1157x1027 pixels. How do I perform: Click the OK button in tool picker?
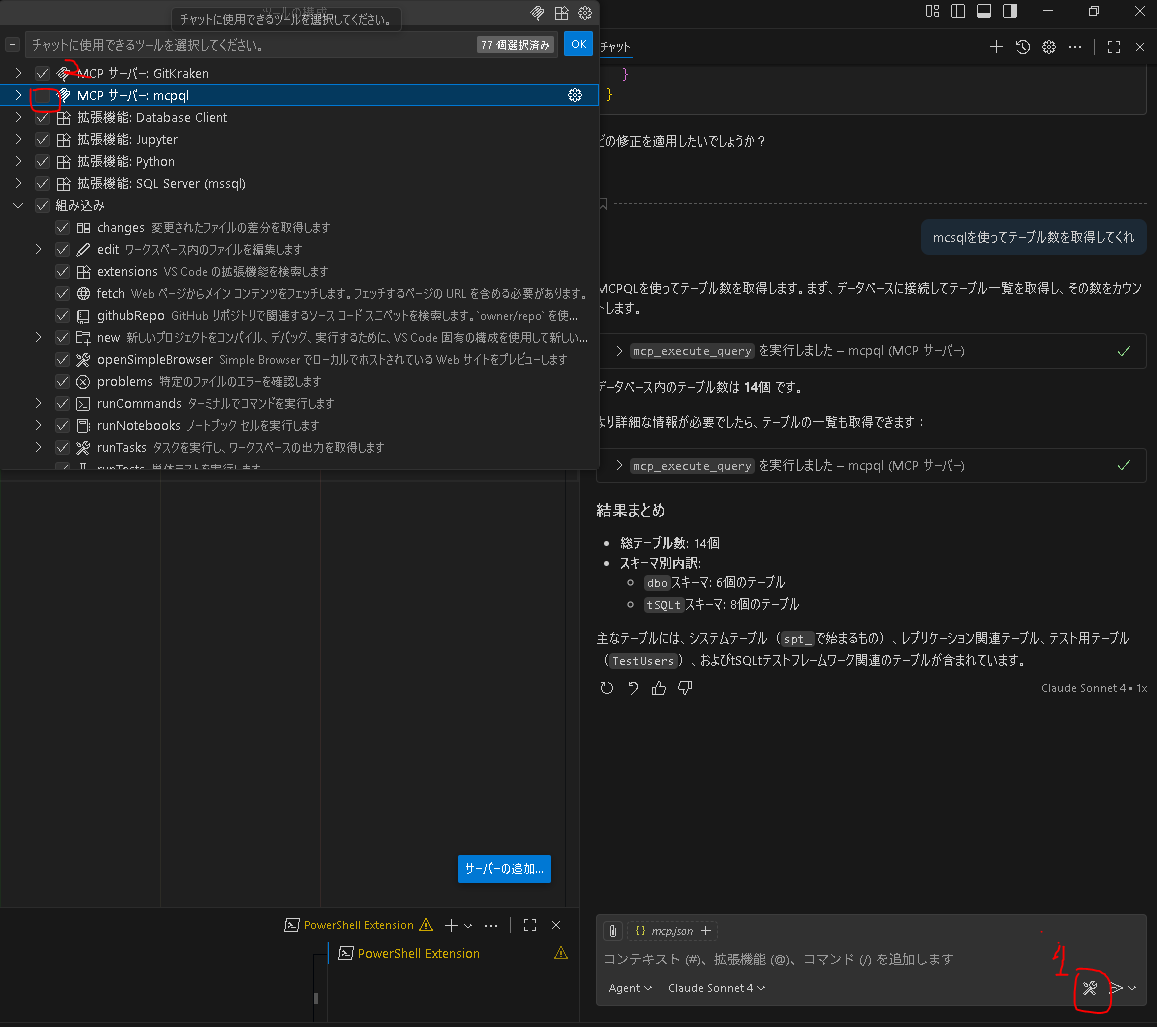point(578,44)
